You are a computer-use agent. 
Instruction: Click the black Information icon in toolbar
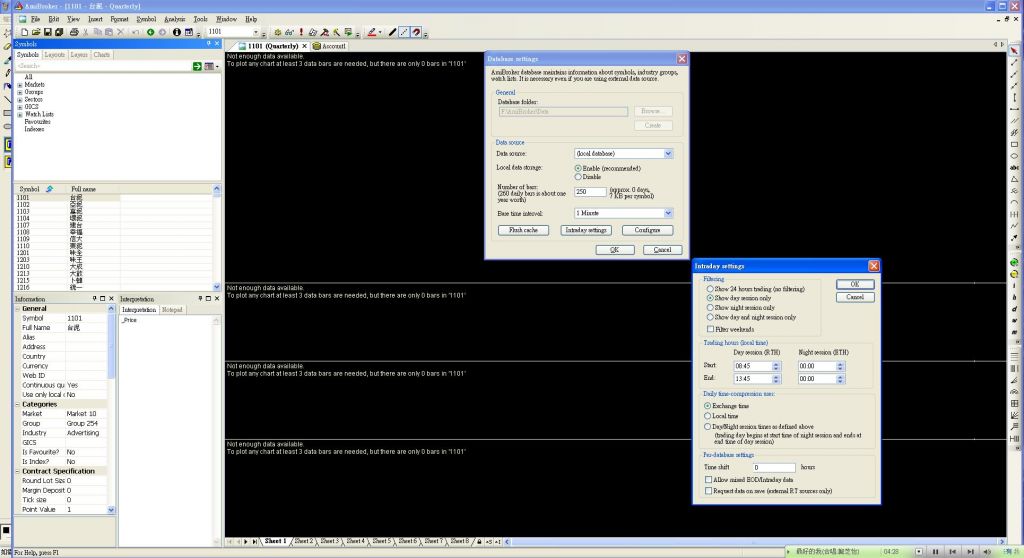(176, 32)
